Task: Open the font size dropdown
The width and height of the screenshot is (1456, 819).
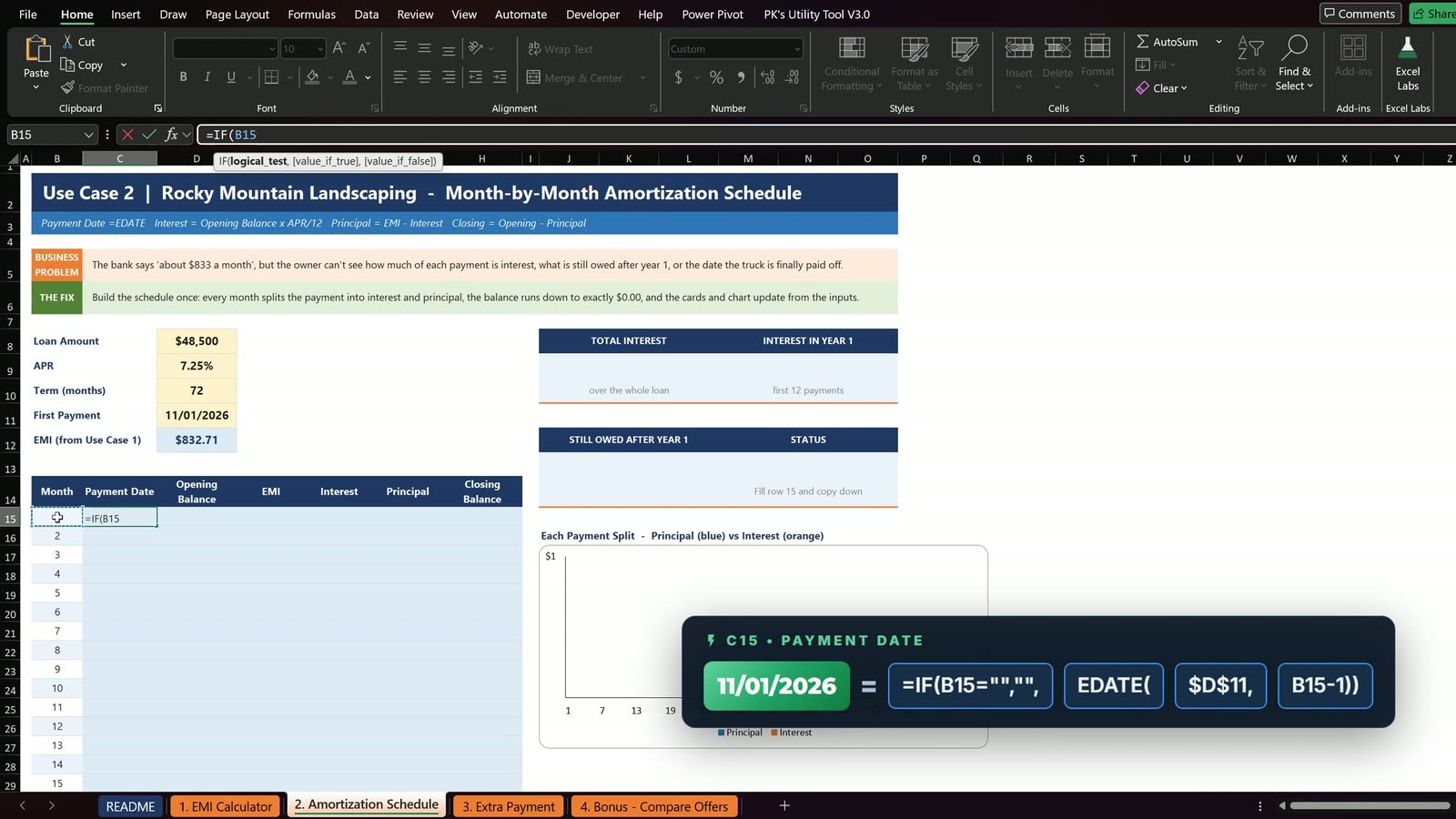Action: point(320,49)
